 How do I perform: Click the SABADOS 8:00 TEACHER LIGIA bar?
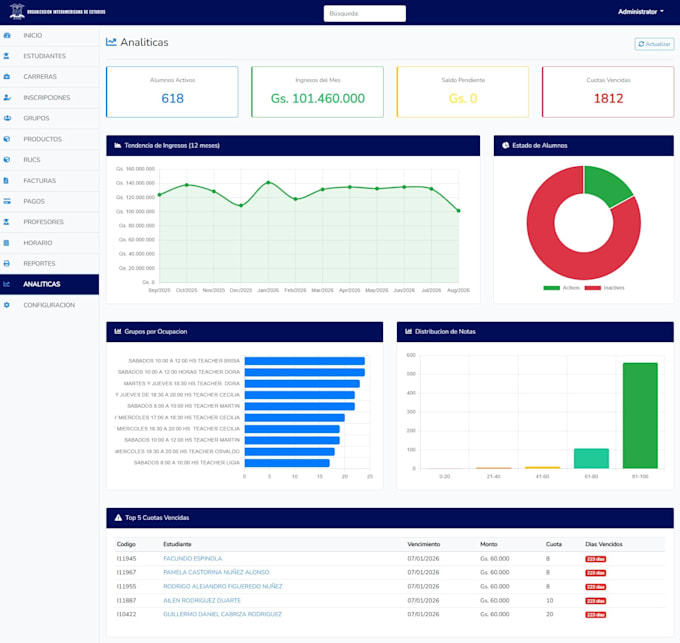(287, 463)
